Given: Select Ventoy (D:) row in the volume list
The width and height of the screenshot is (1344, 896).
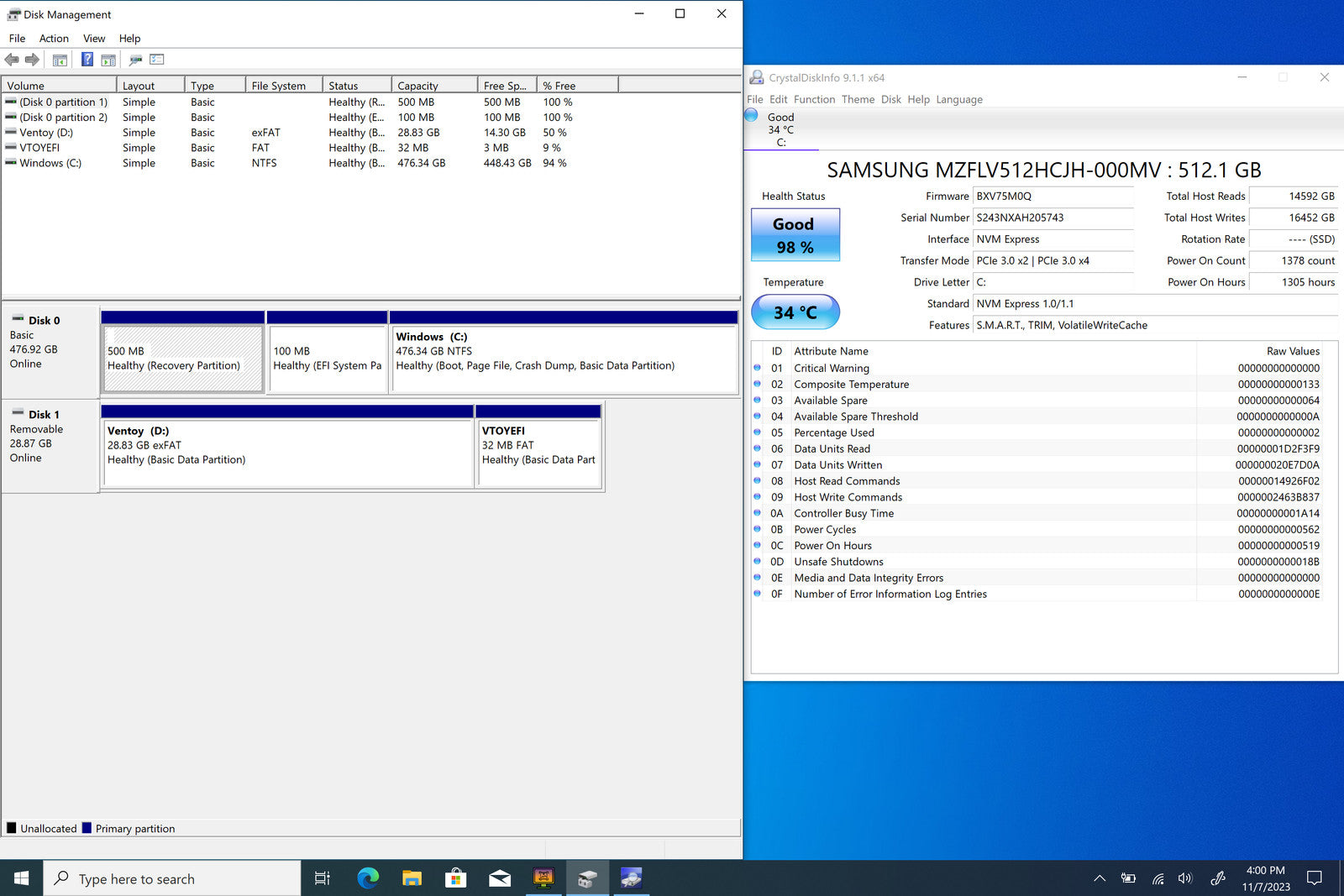Looking at the screenshot, I should (47, 133).
